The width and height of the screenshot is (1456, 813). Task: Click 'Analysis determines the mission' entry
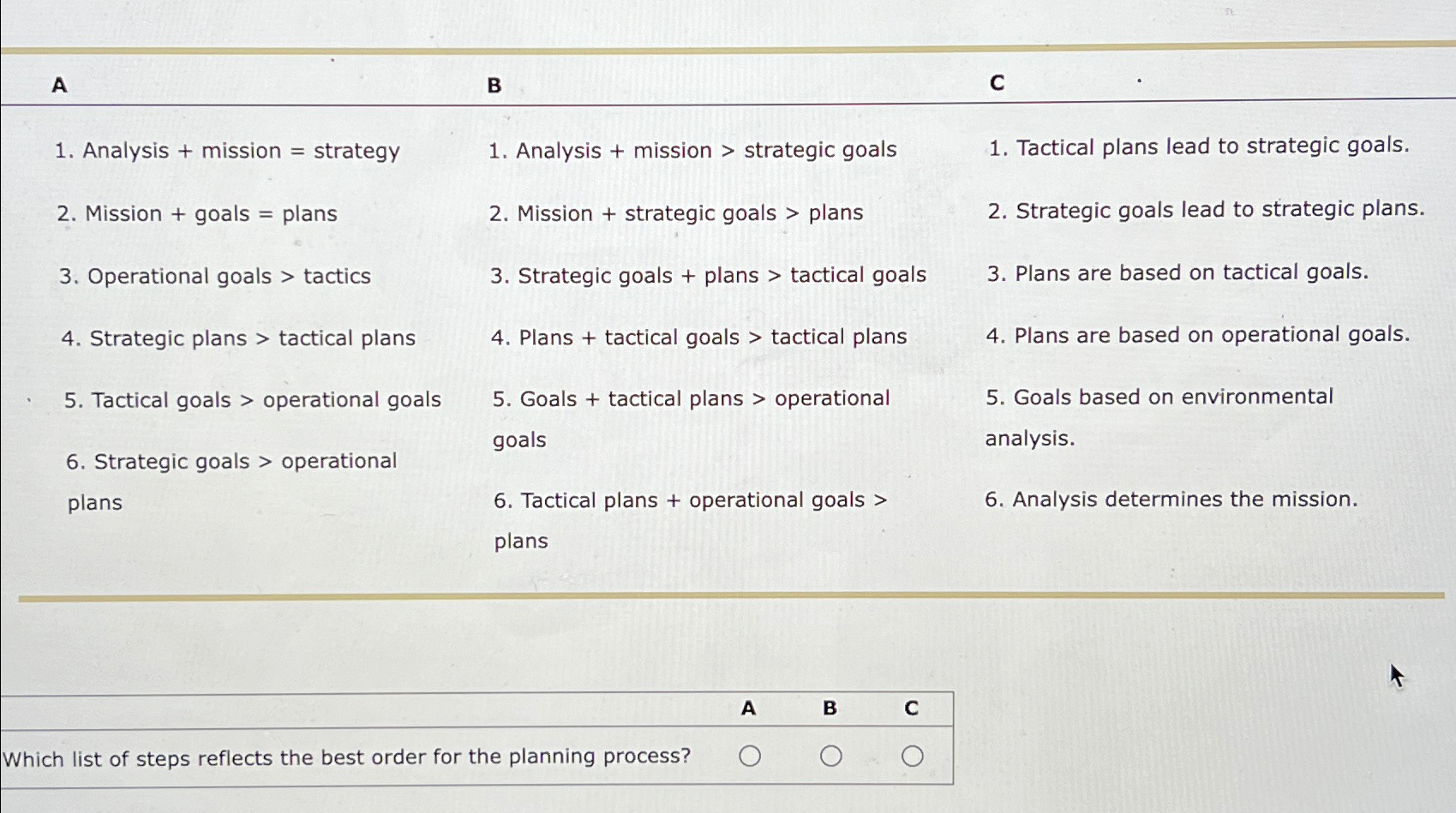click(1172, 499)
